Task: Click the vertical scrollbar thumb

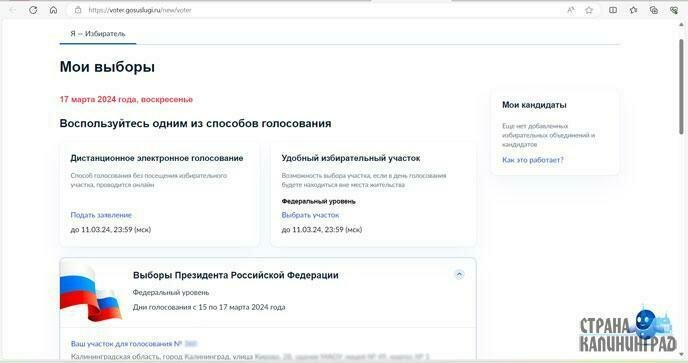Action: coord(681,86)
